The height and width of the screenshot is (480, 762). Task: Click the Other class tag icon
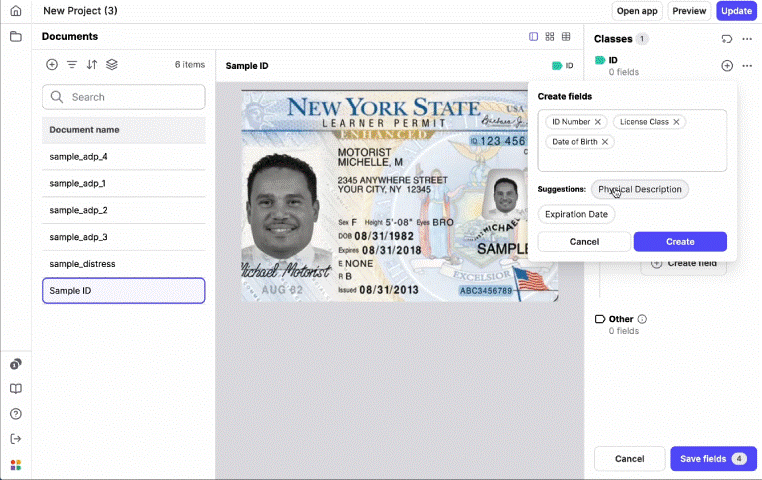point(600,319)
